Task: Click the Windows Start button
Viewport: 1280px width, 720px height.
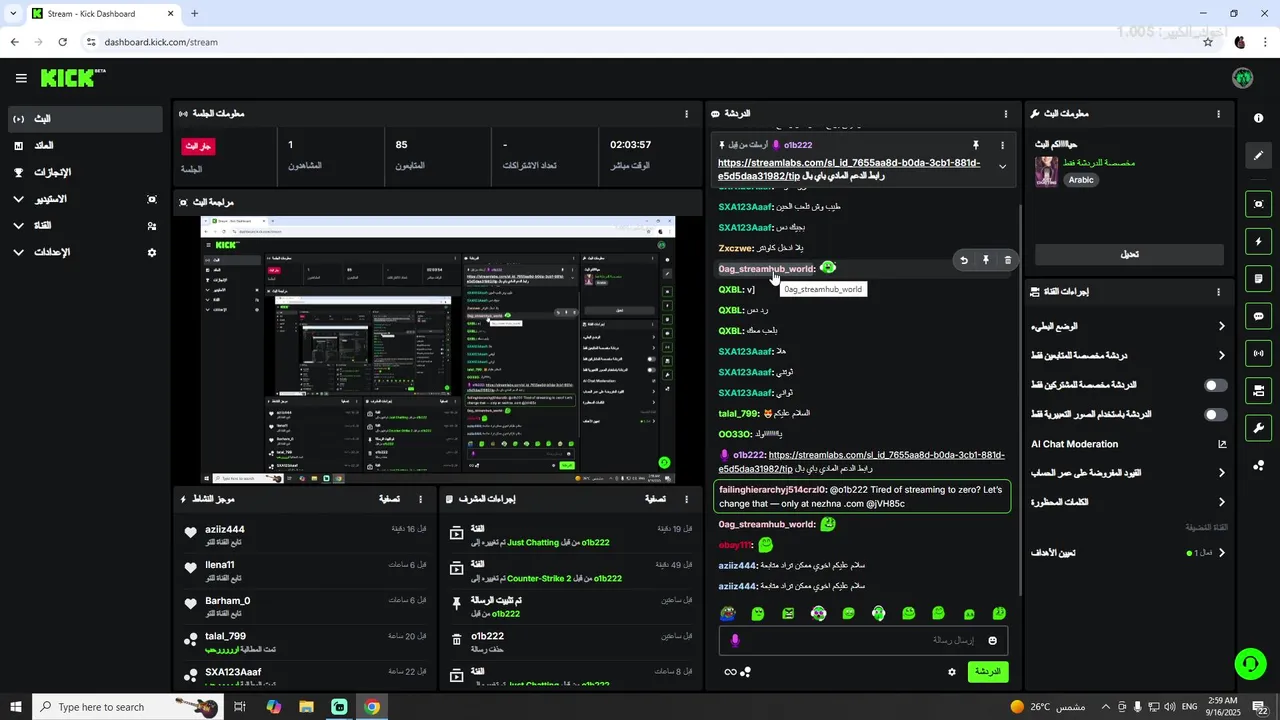Action: (x=16, y=707)
